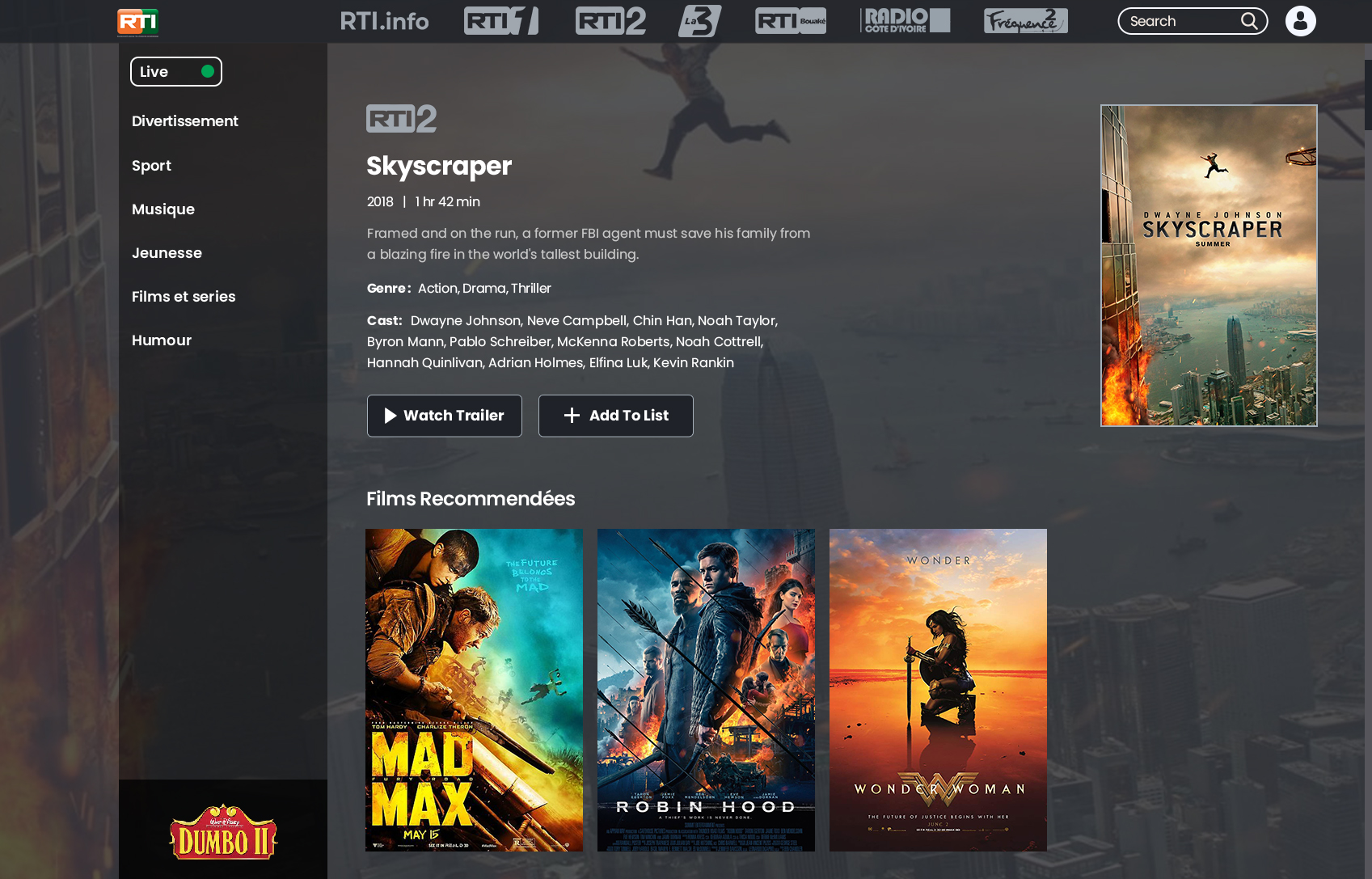Click the '1 hr 42 min' duration

point(448,202)
